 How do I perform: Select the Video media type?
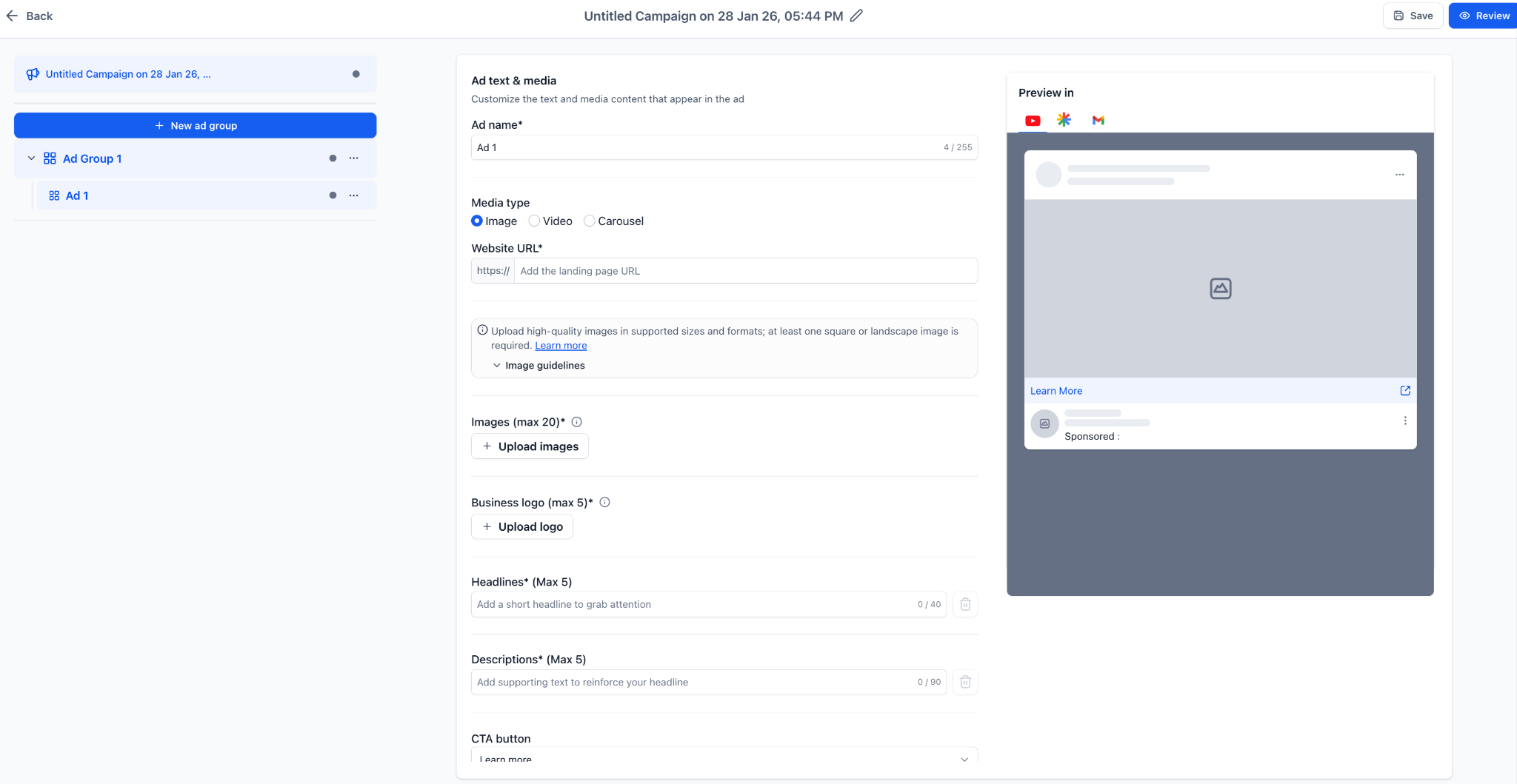[x=534, y=221]
